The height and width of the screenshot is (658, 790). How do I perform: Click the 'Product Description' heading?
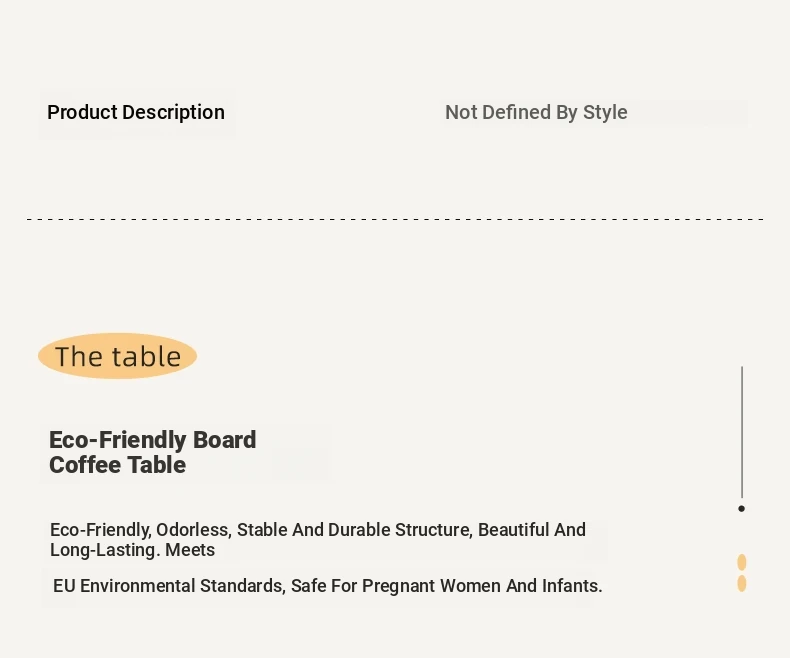136,112
